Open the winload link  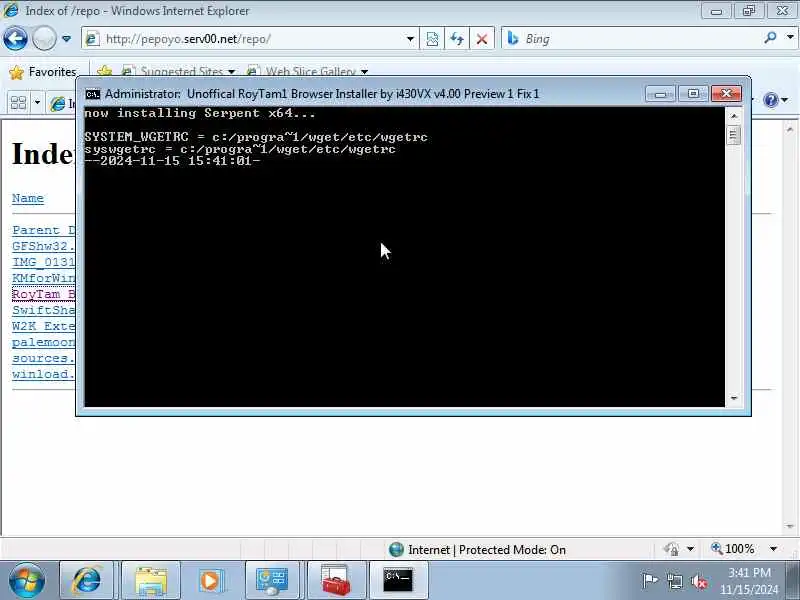(x=43, y=374)
